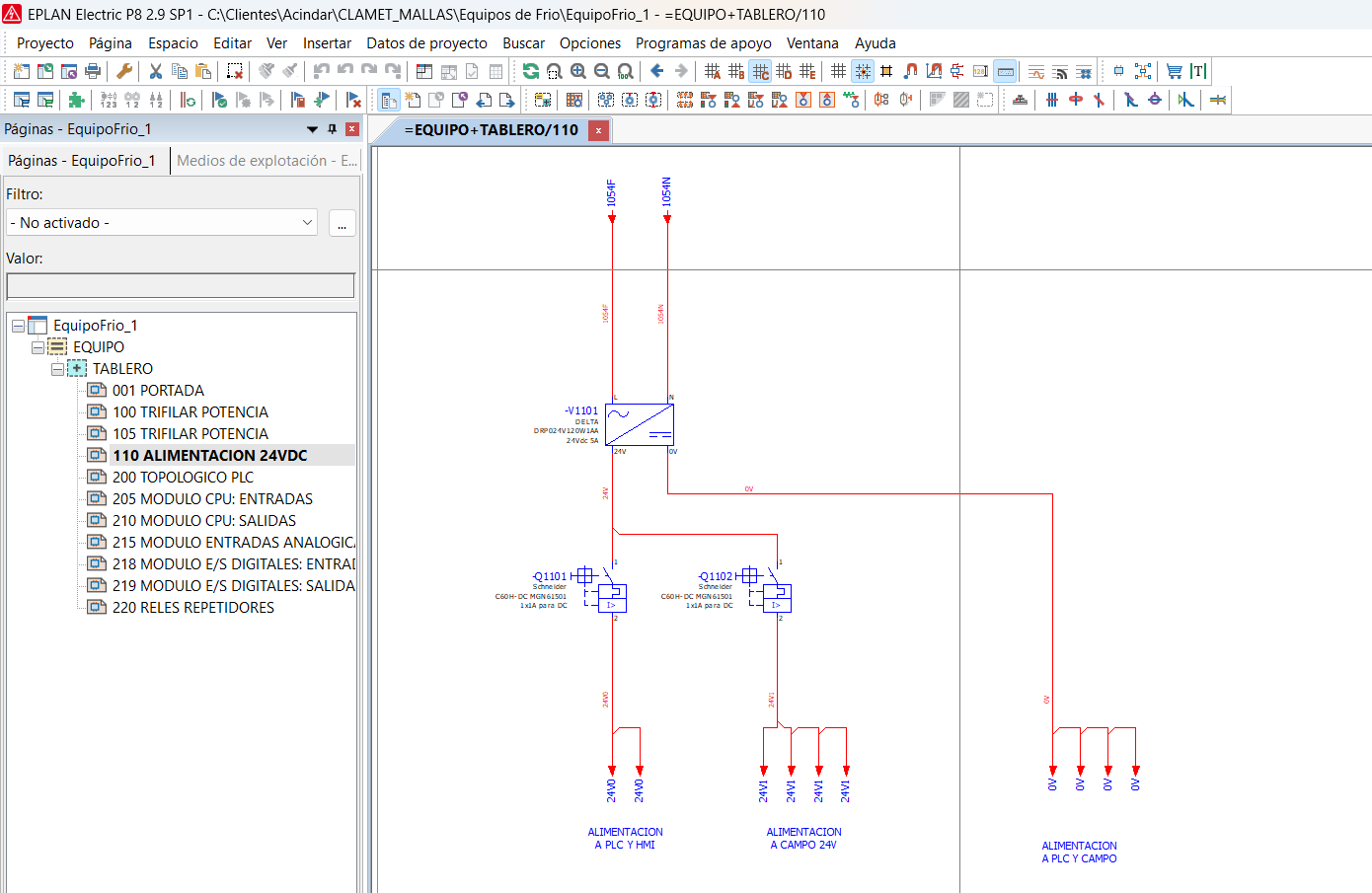Toggle the Grid D button
Viewport: 1372px width, 893px height.
pyautogui.click(x=784, y=71)
